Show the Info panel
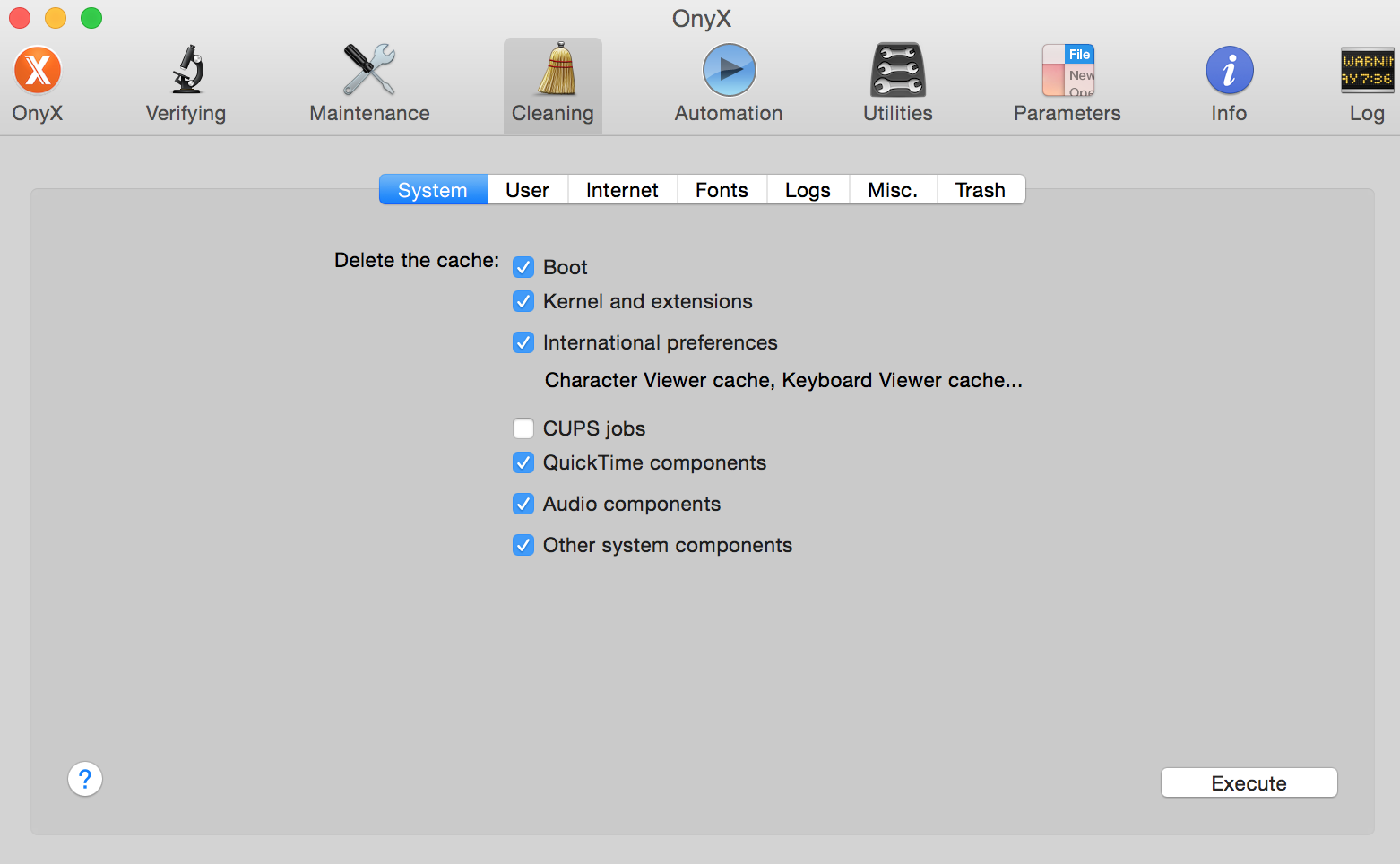The height and width of the screenshot is (864, 1400). [x=1229, y=85]
